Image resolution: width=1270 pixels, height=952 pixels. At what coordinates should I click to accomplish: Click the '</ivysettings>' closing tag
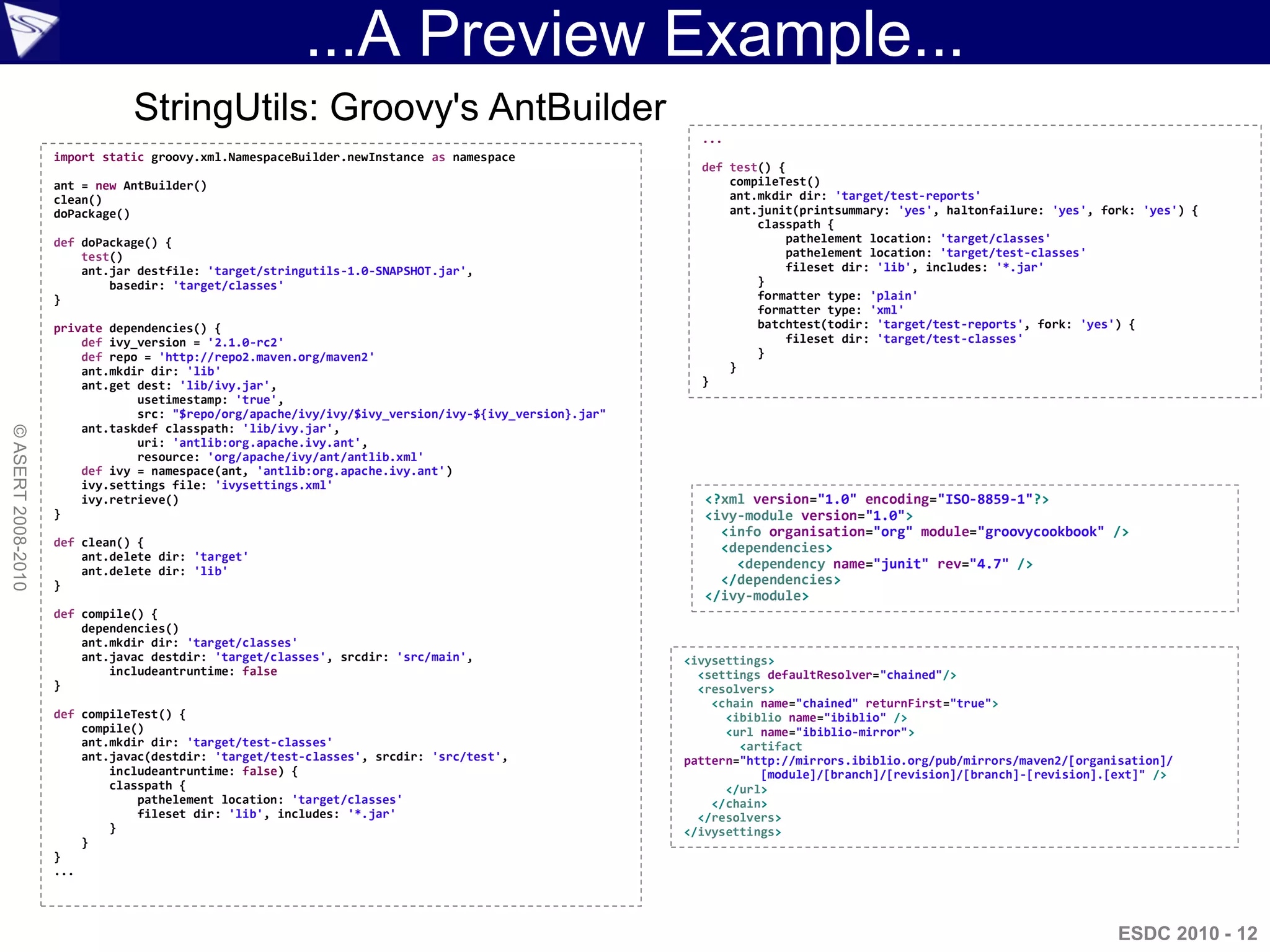click(732, 832)
